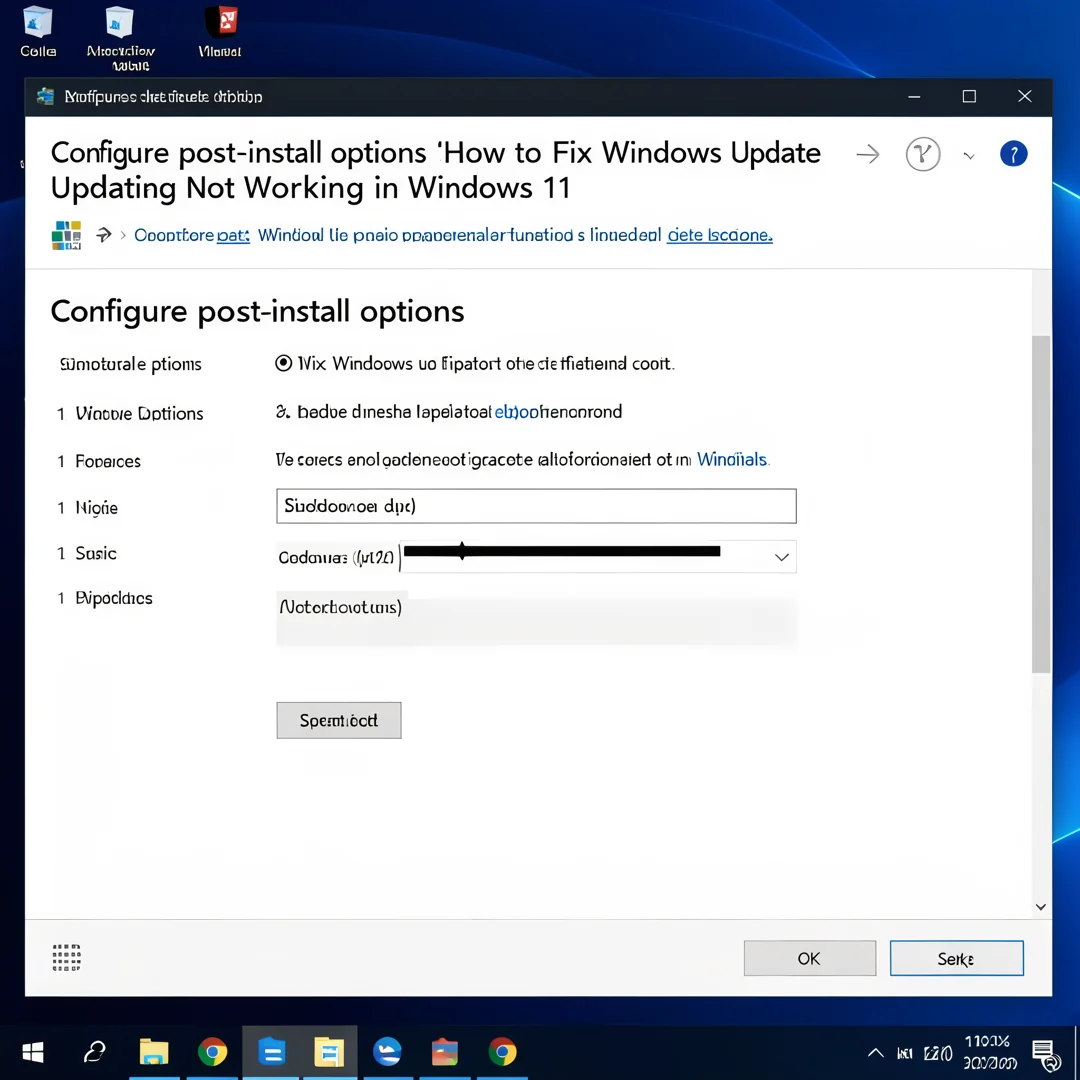1080x1080 pixels.
Task: Open the Codonuas dropdown arrow
Action: (x=782, y=557)
